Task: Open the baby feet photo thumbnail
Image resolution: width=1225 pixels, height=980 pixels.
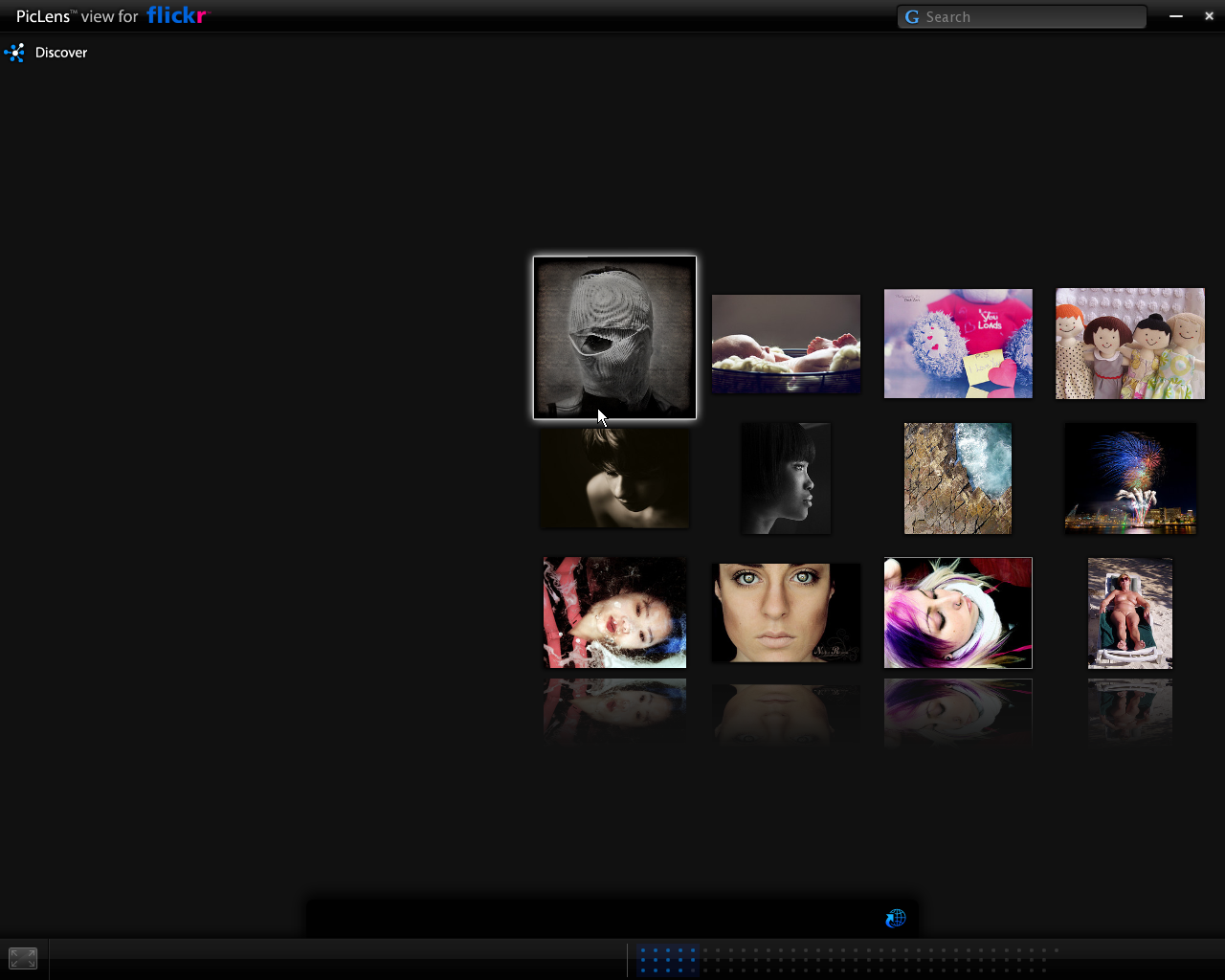Action: point(786,344)
